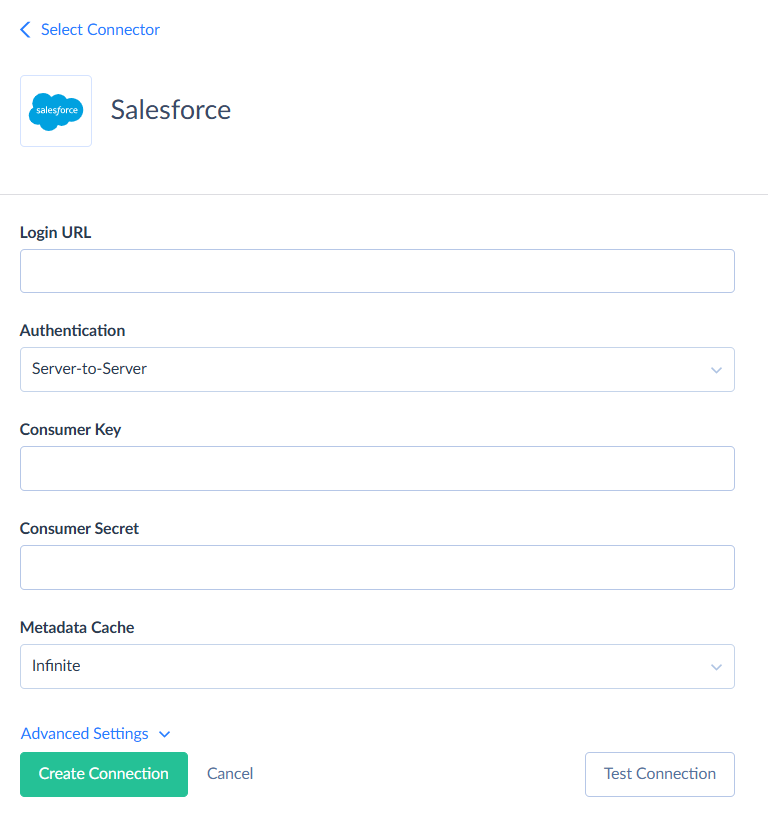This screenshot has width=768, height=838.
Task: Open the Metadata Cache dropdown
Action: tap(376, 666)
